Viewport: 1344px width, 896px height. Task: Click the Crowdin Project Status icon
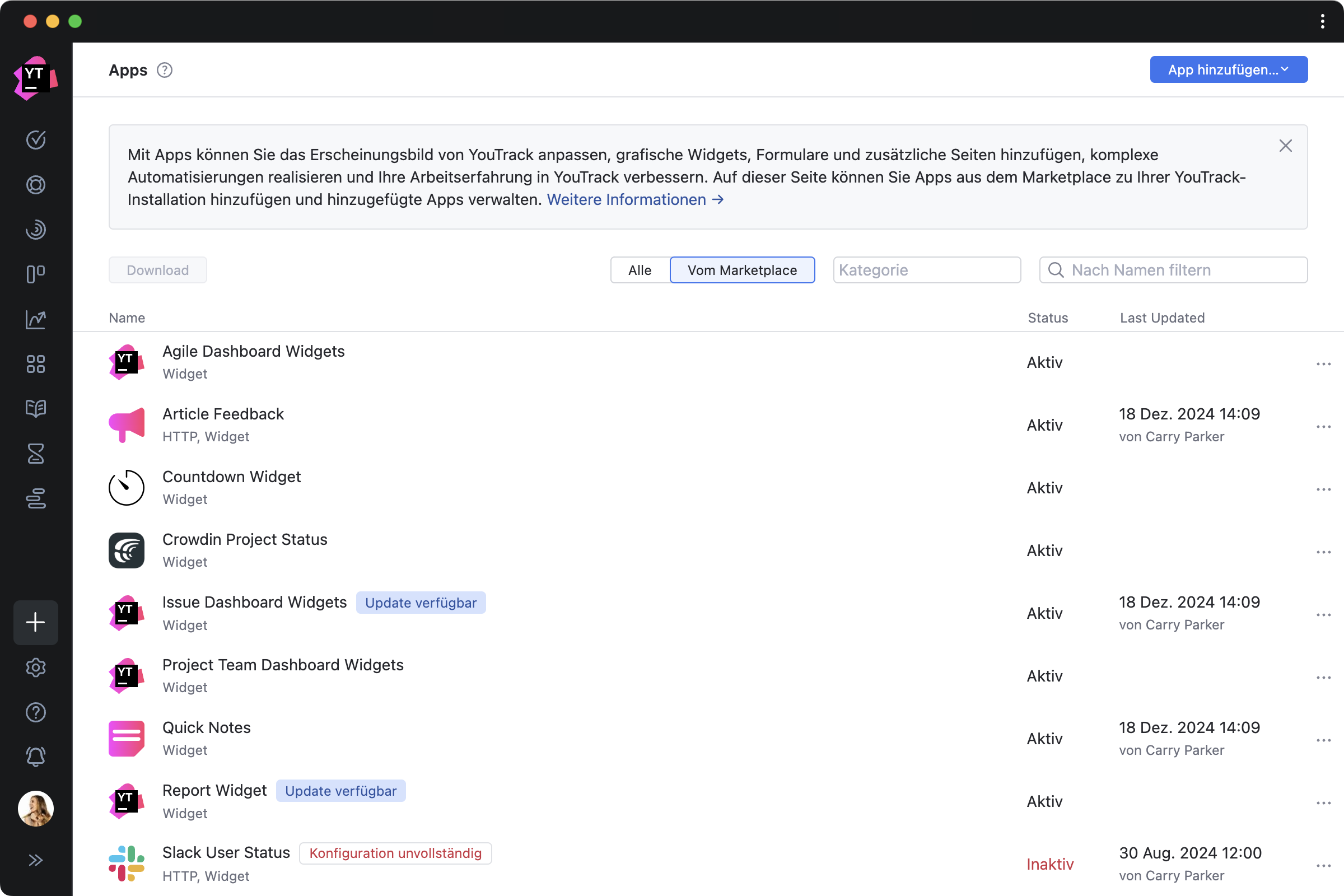coord(127,550)
